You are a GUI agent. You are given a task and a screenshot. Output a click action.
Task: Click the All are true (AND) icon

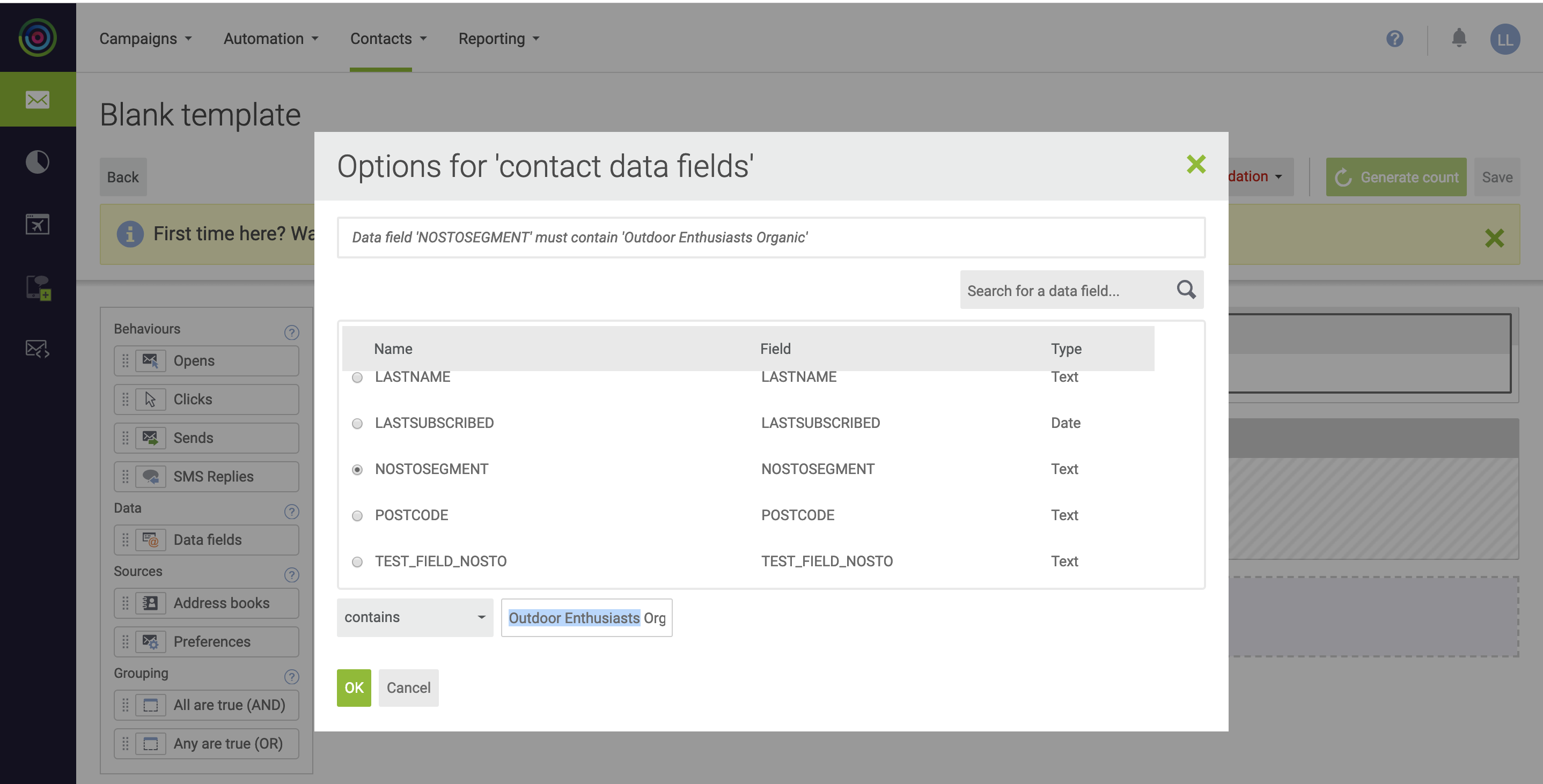pos(150,705)
